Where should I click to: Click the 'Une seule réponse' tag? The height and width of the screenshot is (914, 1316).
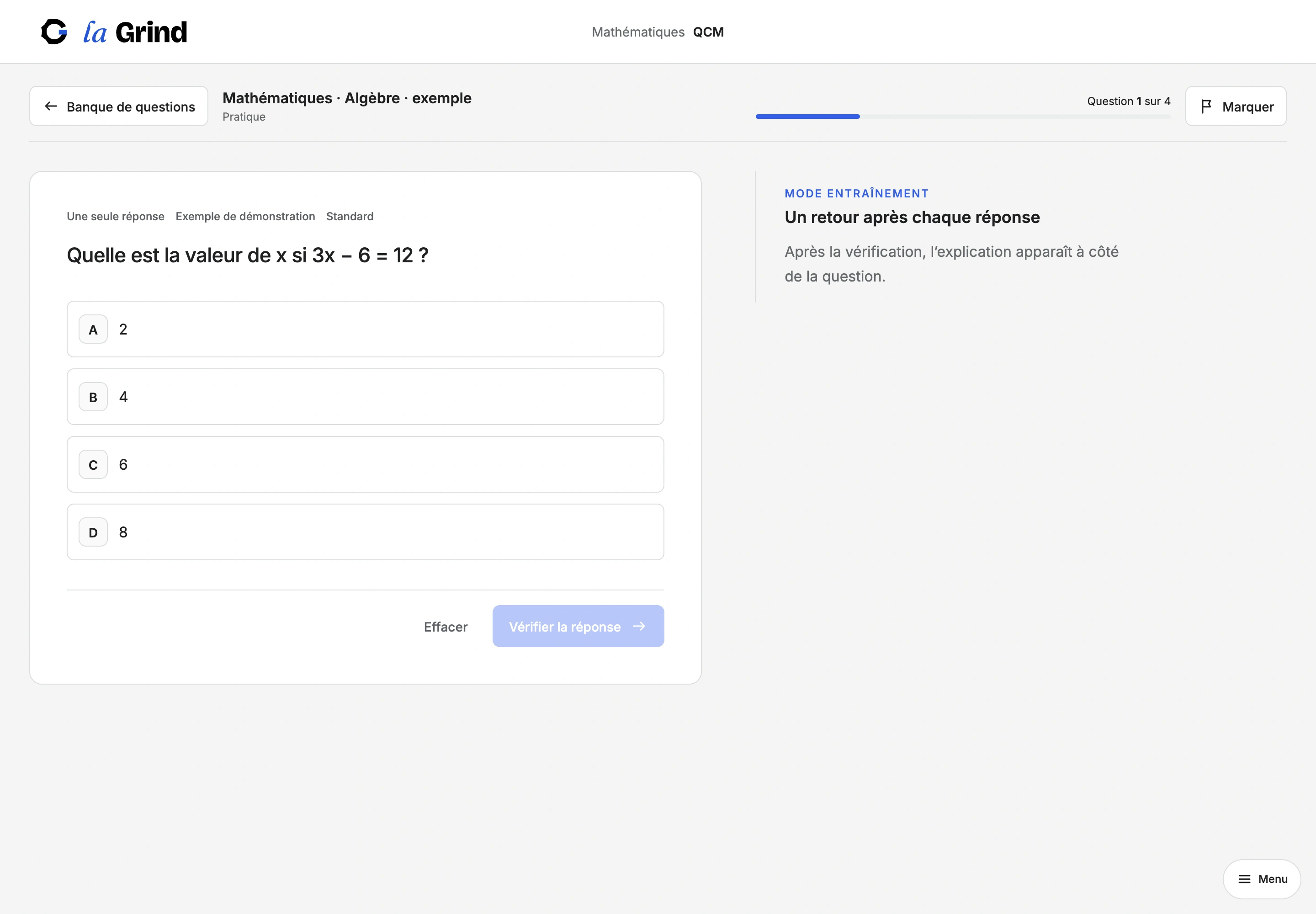(116, 217)
